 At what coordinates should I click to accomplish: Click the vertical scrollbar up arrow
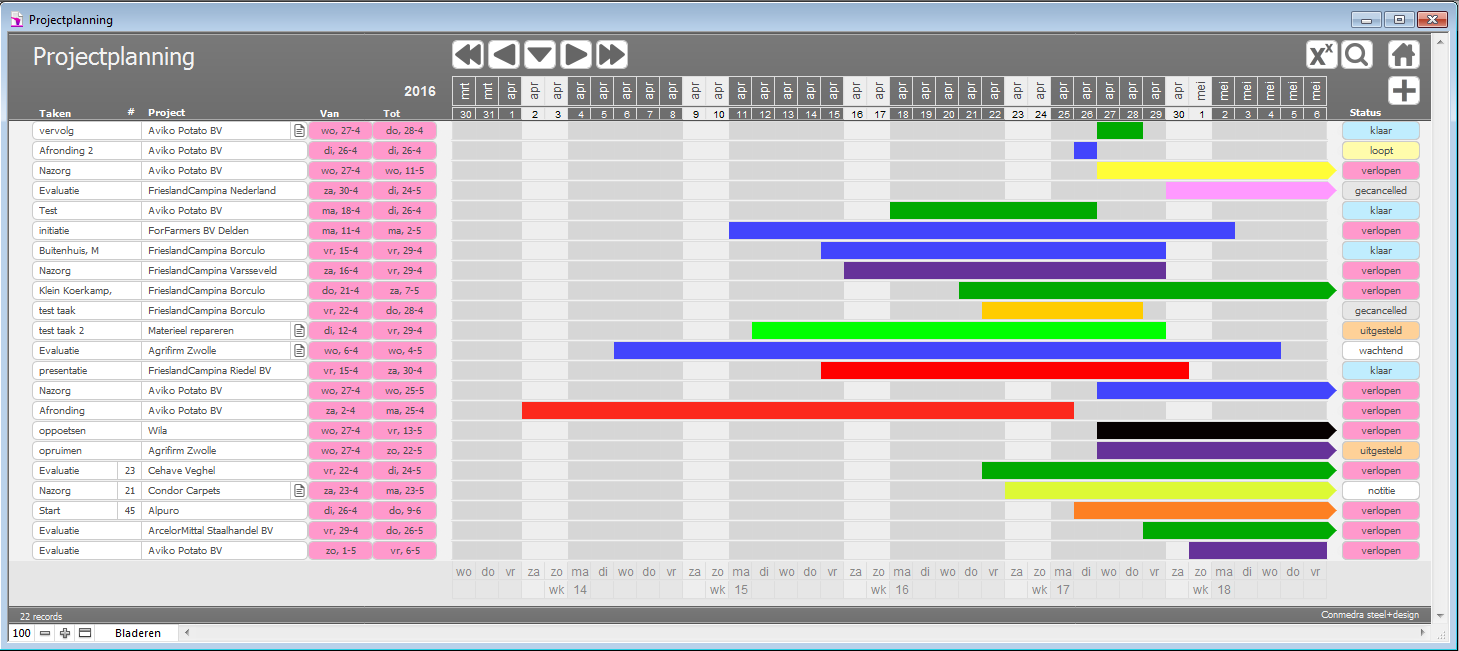(1441, 43)
